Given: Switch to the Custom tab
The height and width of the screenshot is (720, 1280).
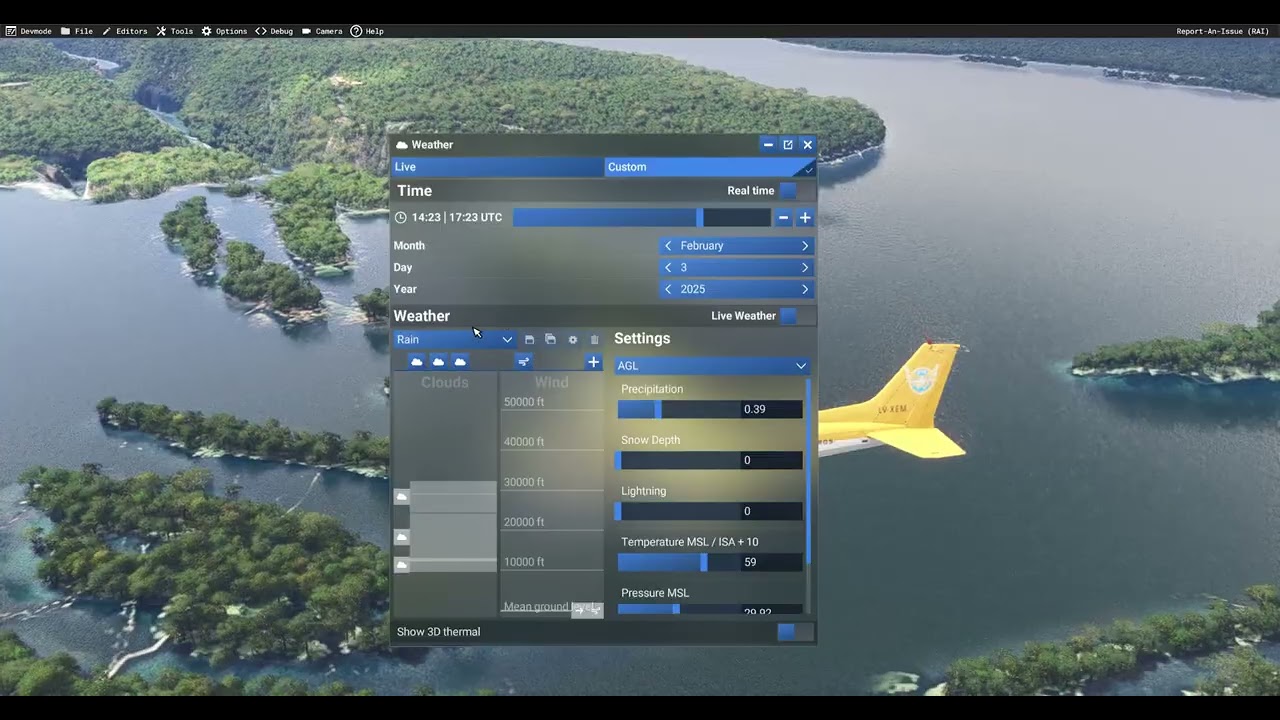Looking at the screenshot, I should pyautogui.click(x=710, y=167).
